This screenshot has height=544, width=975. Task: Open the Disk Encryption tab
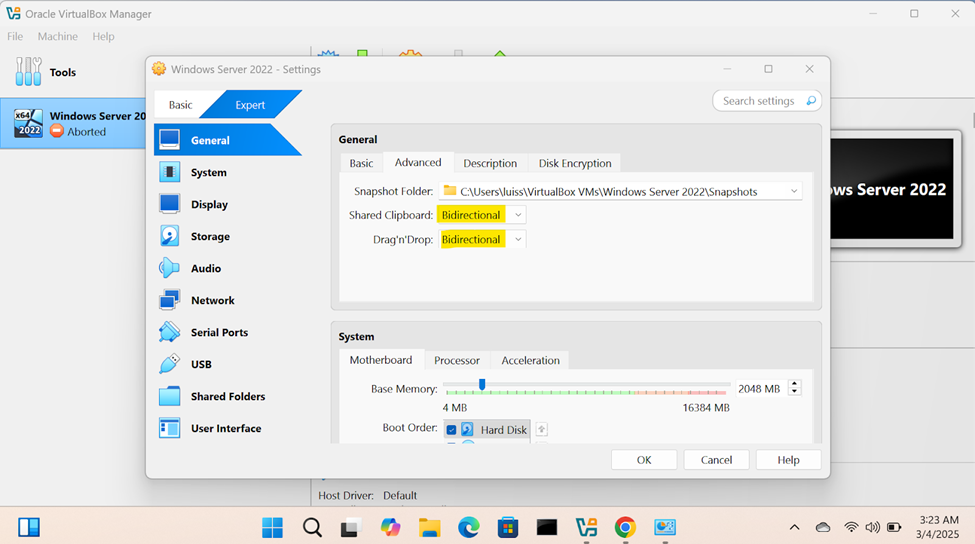(575, 163)
